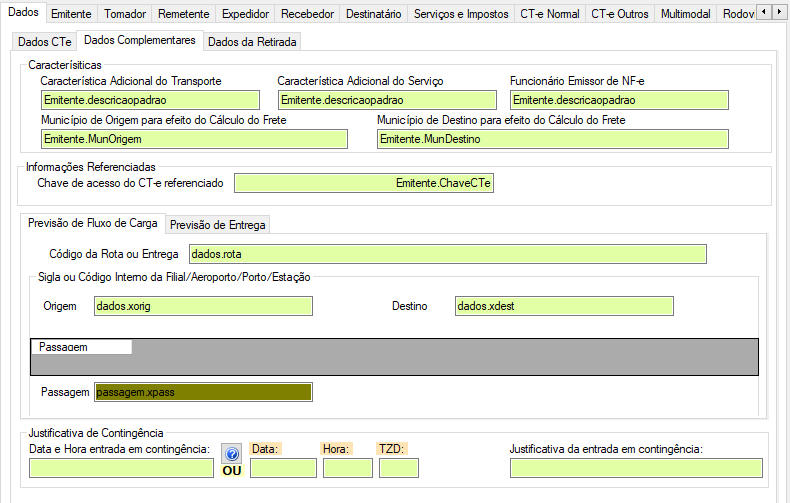Open the partially visible Rodov tab

pyautogui.click(x=738, y=14)
